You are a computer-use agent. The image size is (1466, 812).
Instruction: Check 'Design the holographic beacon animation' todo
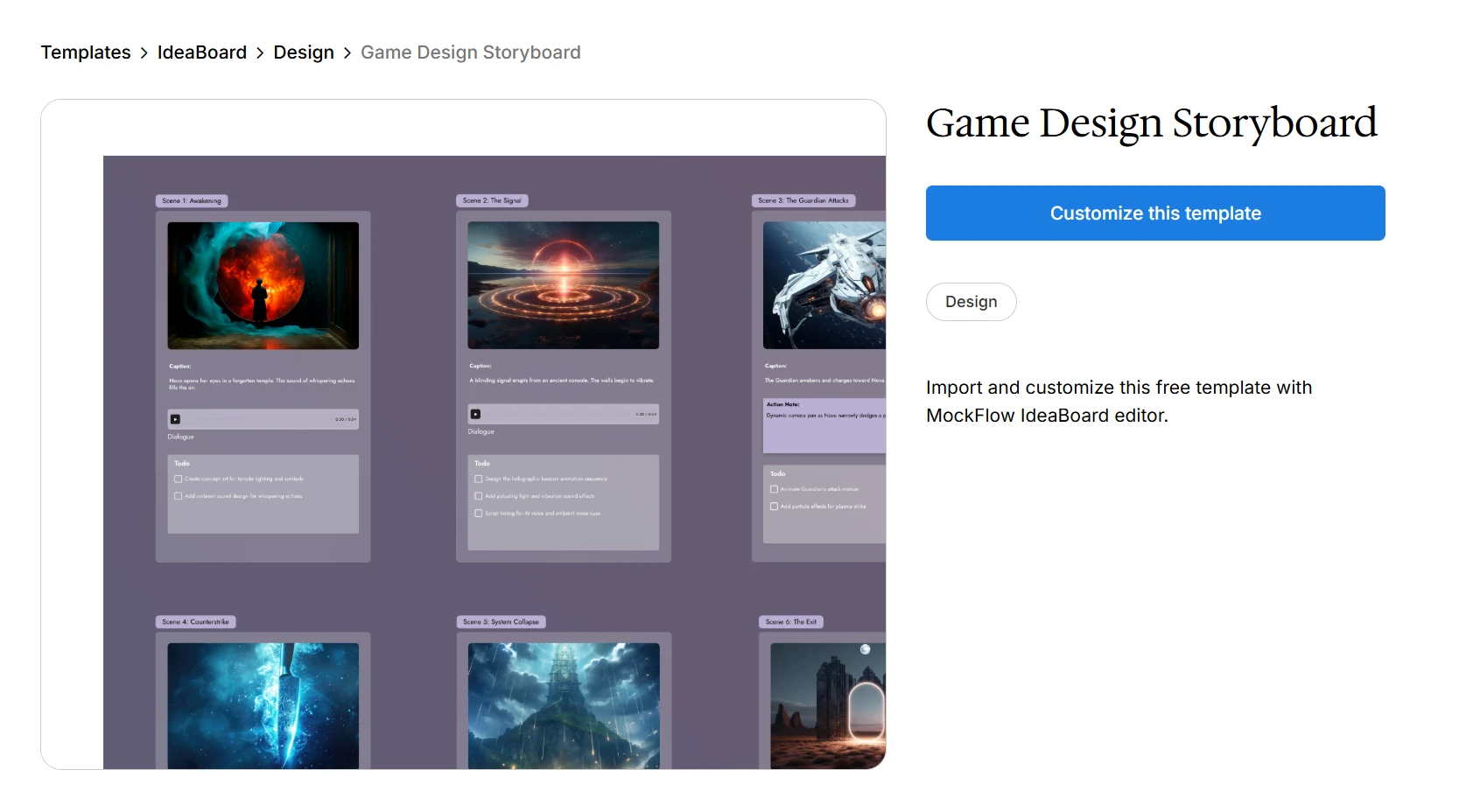(479, 479)
